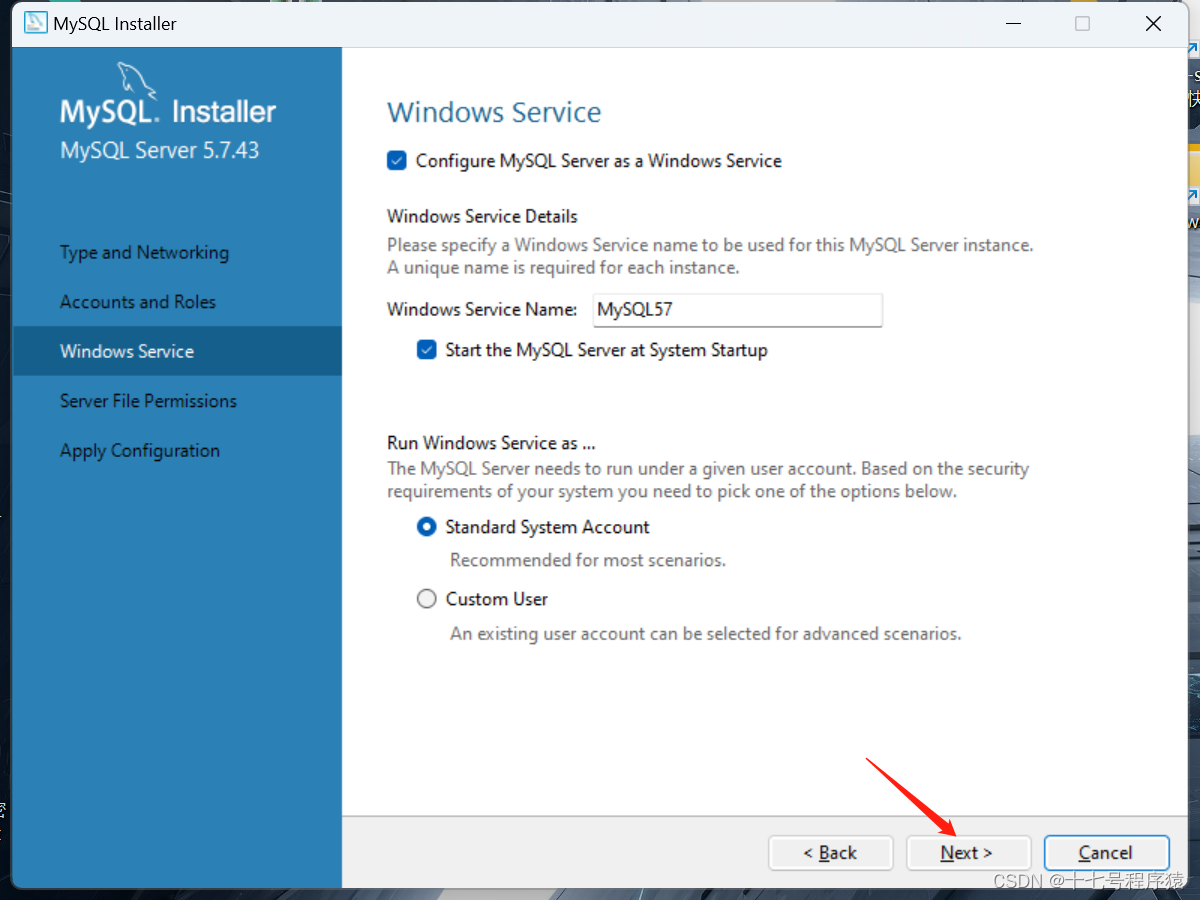Screen dimensions: 1200x900
Task: Close the MySQL Installer window
Action: pos(1153,24)
